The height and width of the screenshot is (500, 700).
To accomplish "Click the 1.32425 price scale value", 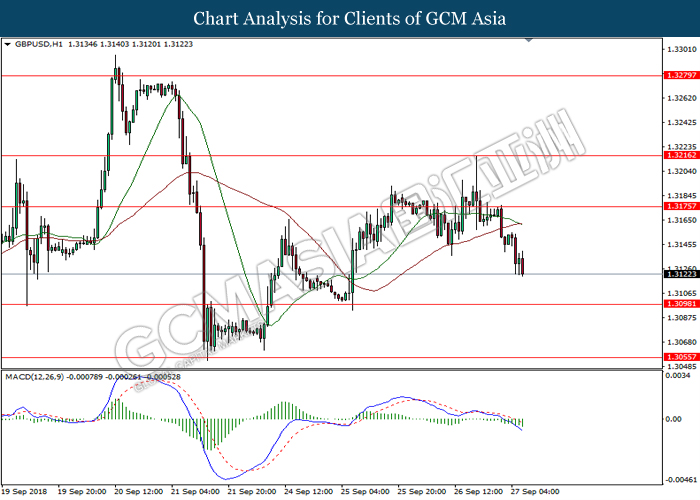I will click(682, 122).
